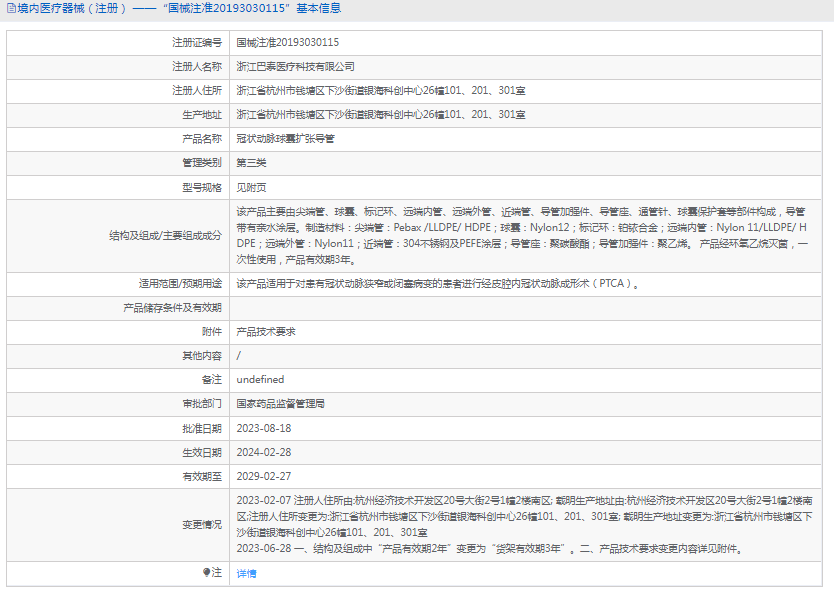
Task: Open the 详情 link in the 注 row
Action: 246,574
